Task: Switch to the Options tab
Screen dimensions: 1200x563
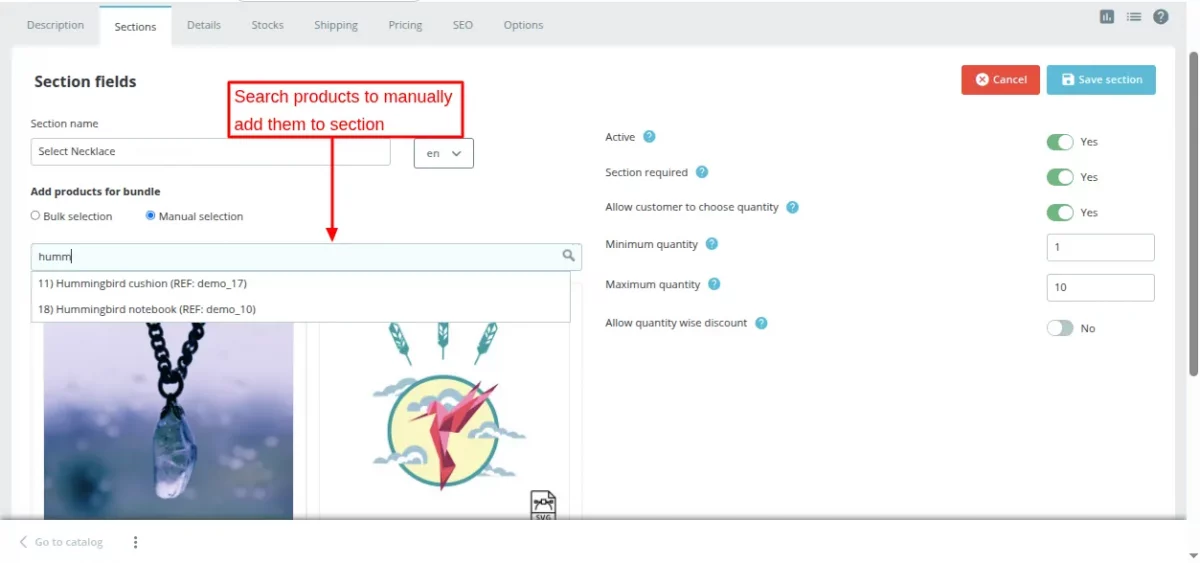Action: 523,25
